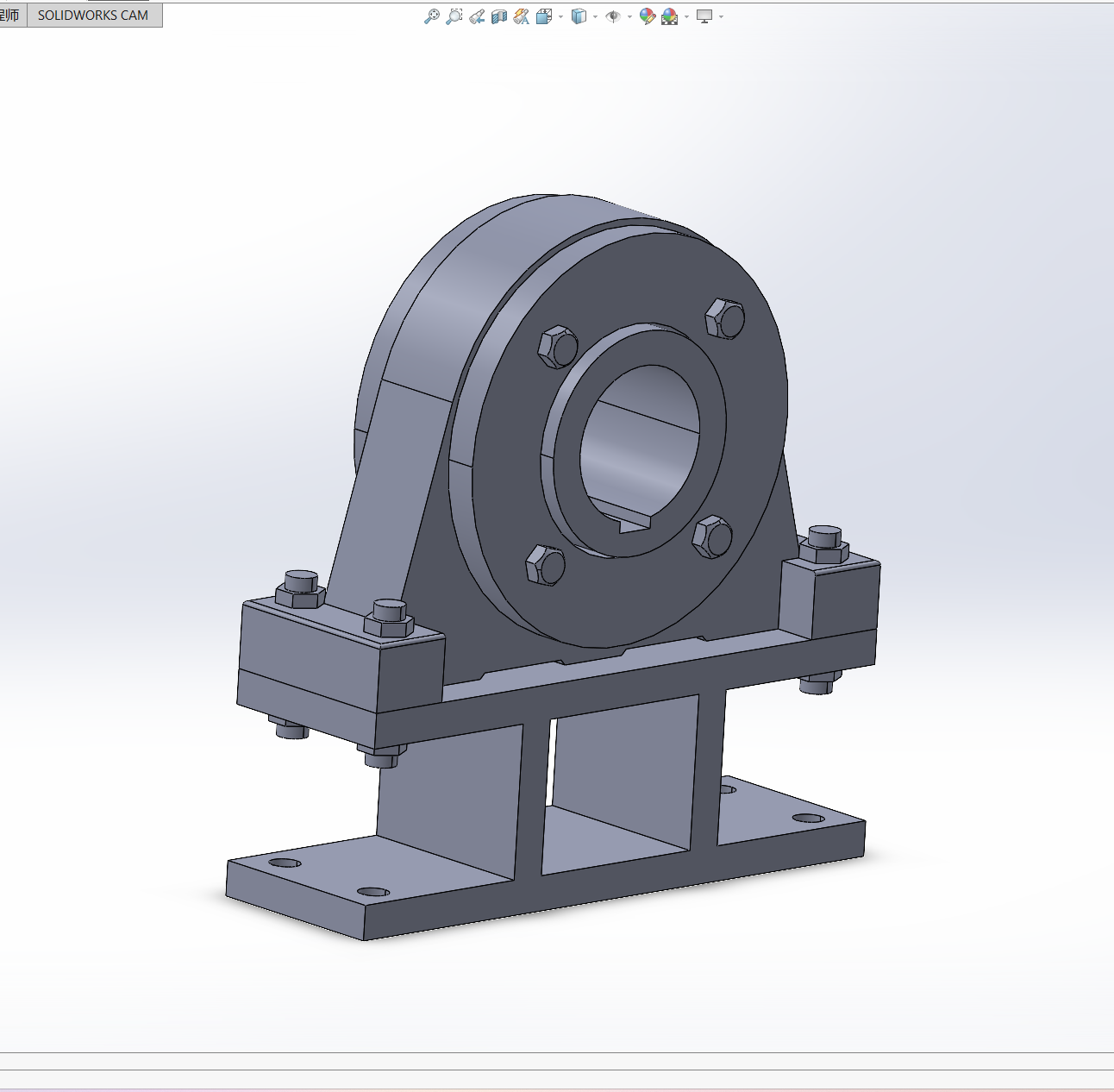This screenshot has height=1092, width=1114.
Task: Click the Apply Scene icon
Action: point(670,16)
